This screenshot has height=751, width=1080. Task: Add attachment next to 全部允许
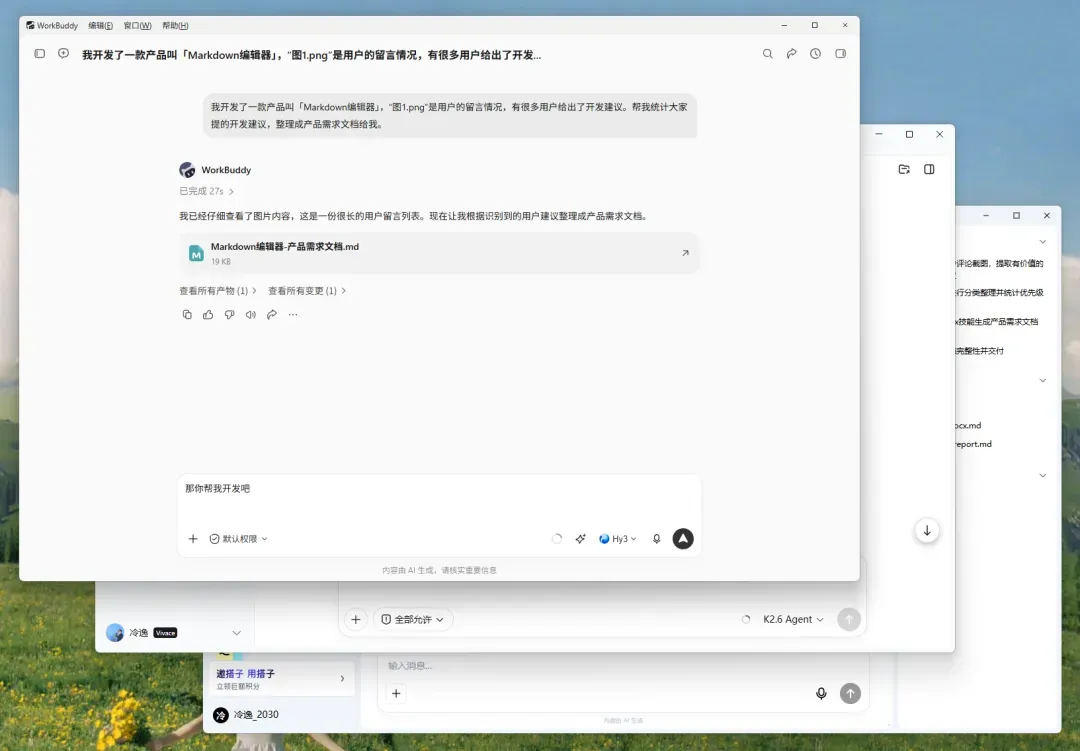point(355,619)
